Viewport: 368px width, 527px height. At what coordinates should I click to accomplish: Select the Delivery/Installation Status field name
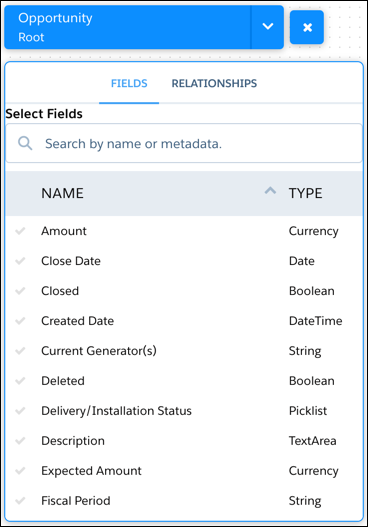coord(116,411)
